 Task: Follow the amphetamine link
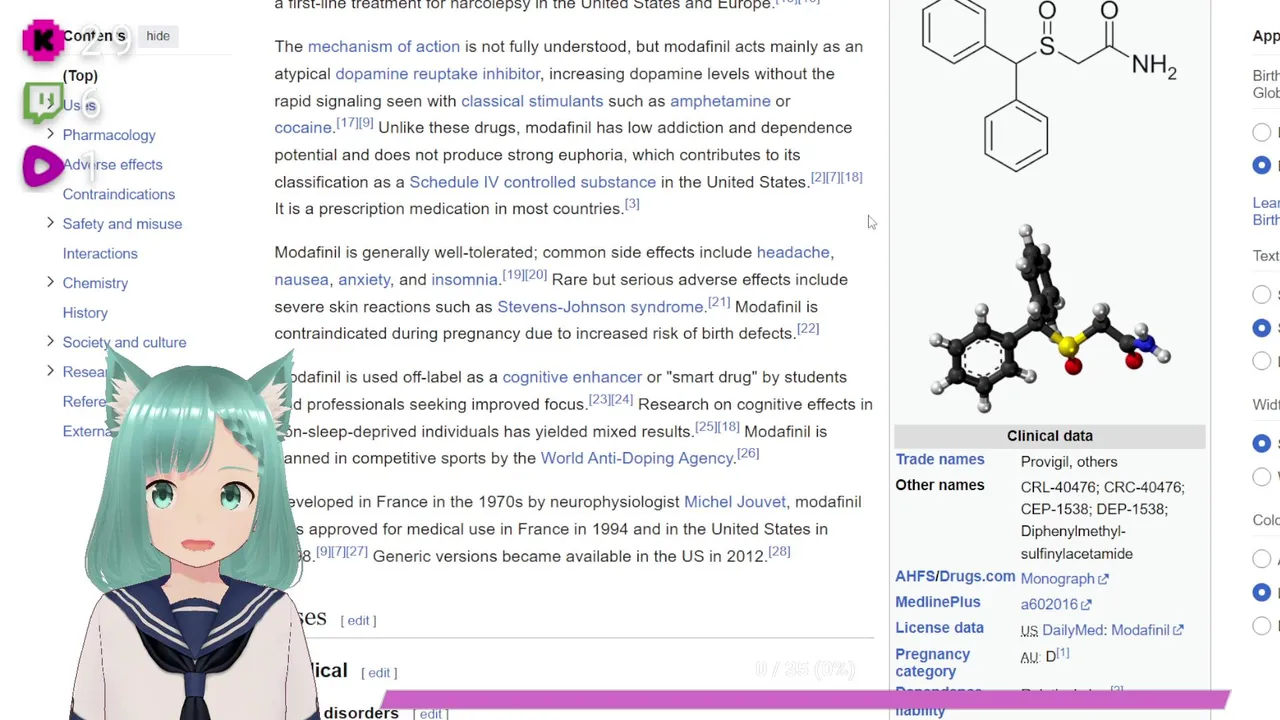click(x=720, y=101)
